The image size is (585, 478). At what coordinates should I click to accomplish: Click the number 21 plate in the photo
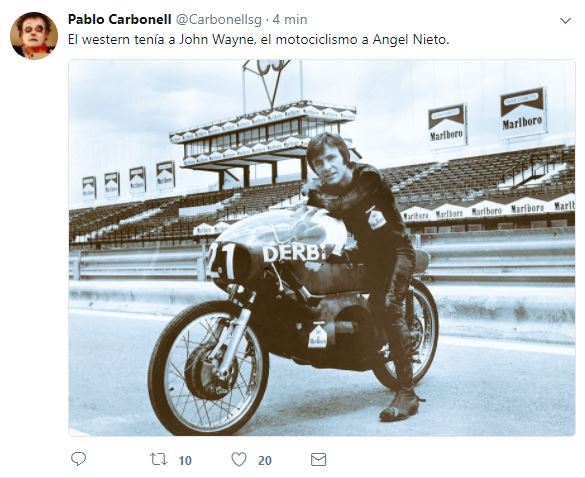click(221, 260)
